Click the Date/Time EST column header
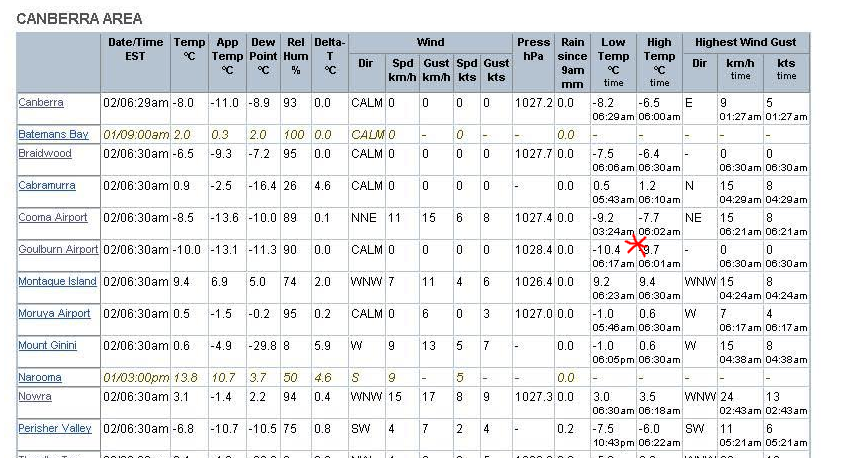Image resolution: width=842 pixels, height=458 pixels. point(135,49)
